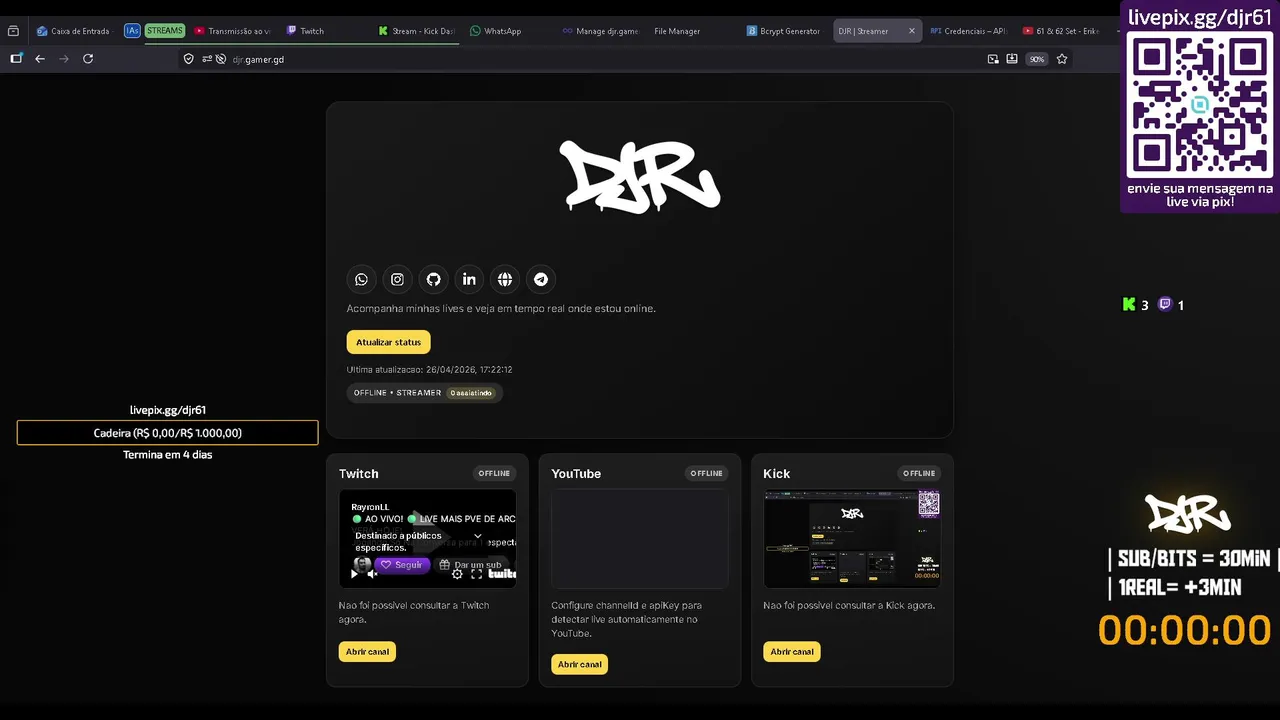
Task: Open the LinkedIn social icon
Action: coord(469,280)
